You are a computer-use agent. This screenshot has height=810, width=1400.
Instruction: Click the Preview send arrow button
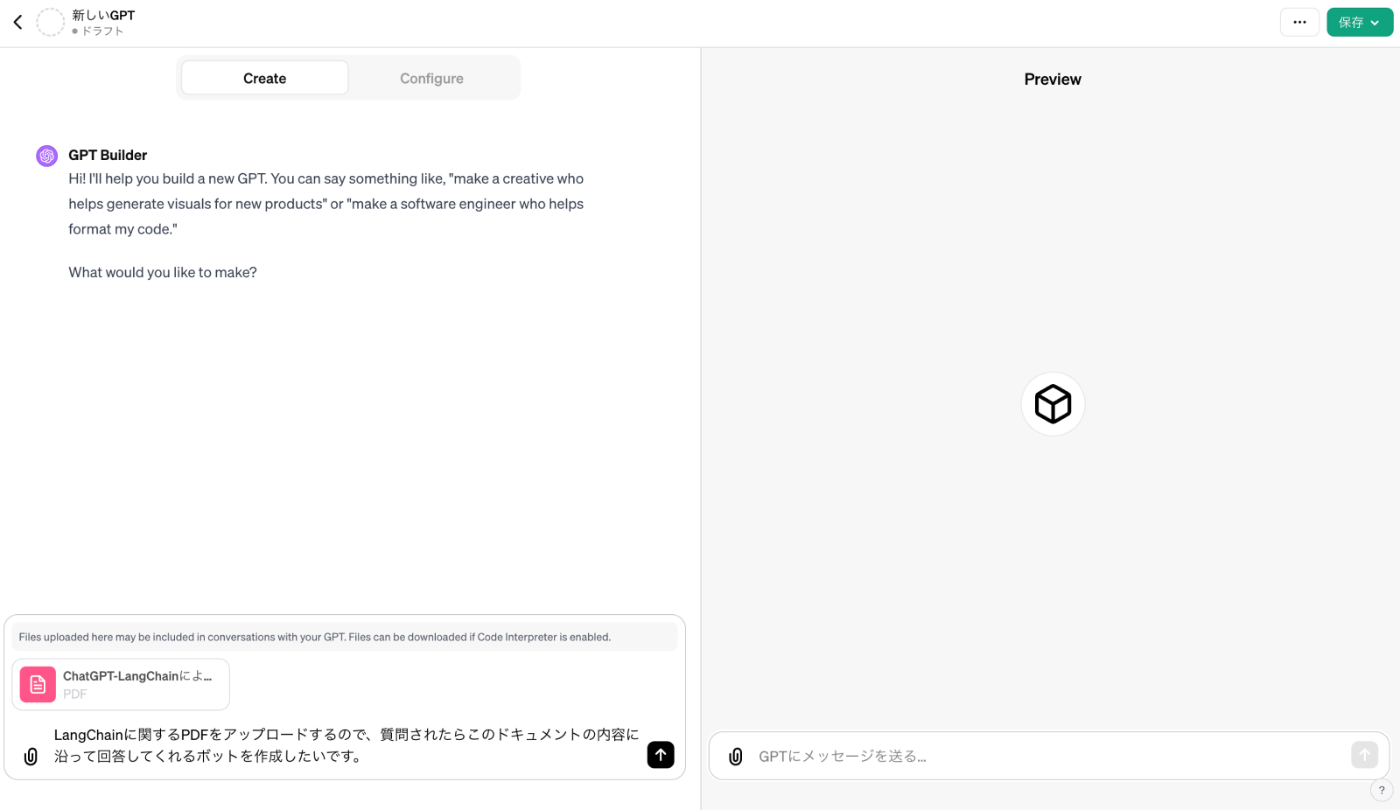1364,755
